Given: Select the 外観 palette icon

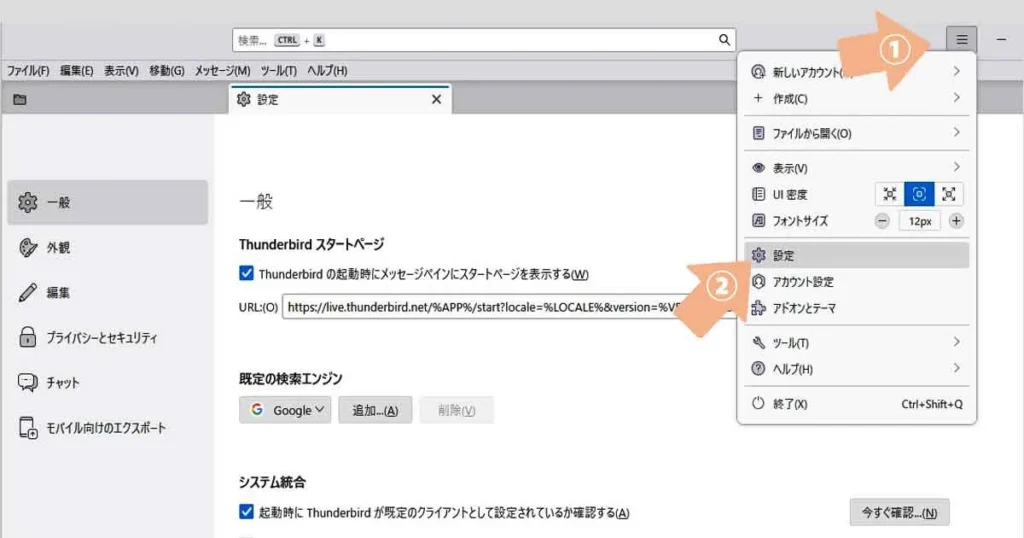Looking at the screenshot, I should coord(27,247).
